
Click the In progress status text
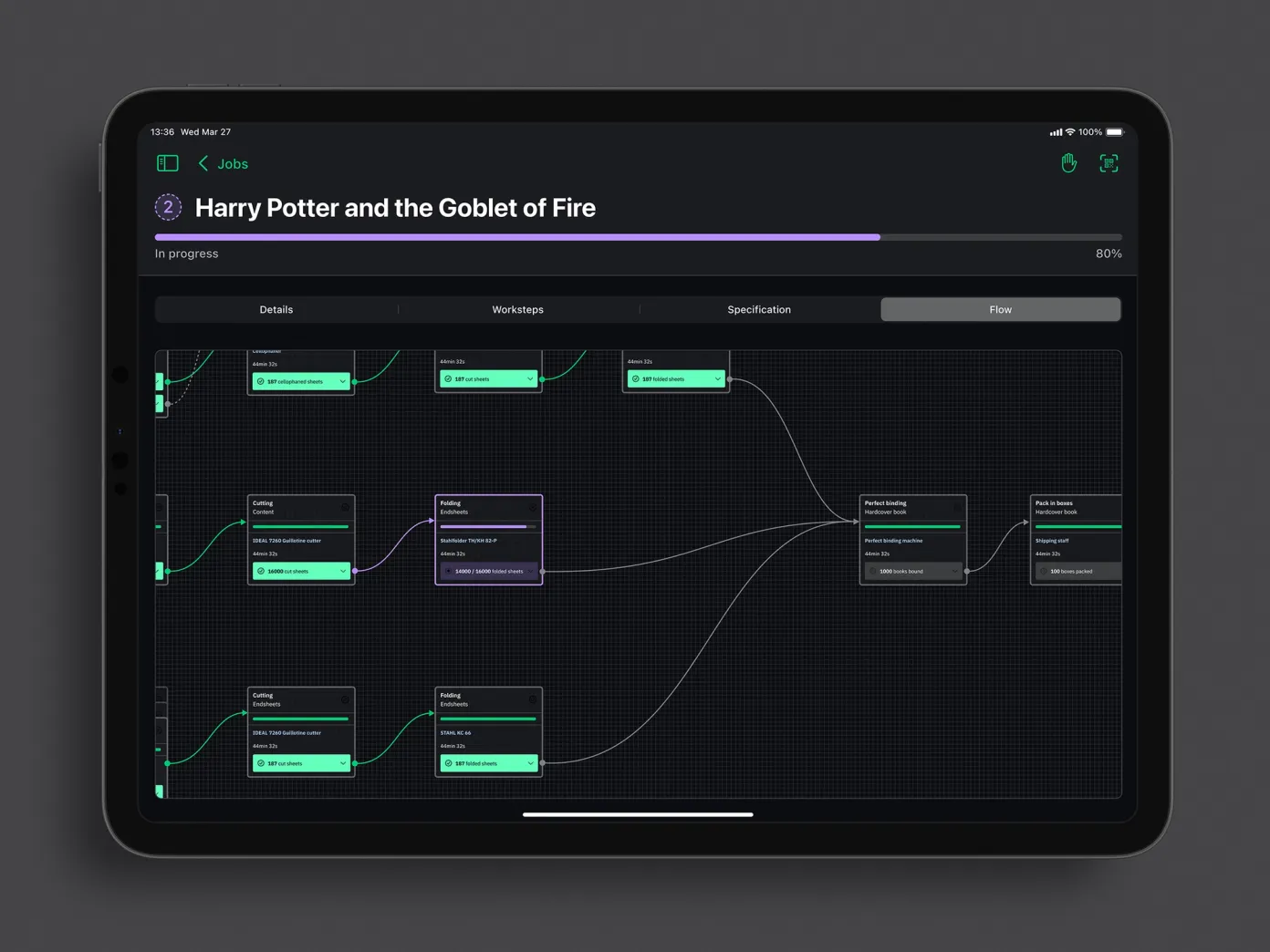click(187, 254)
